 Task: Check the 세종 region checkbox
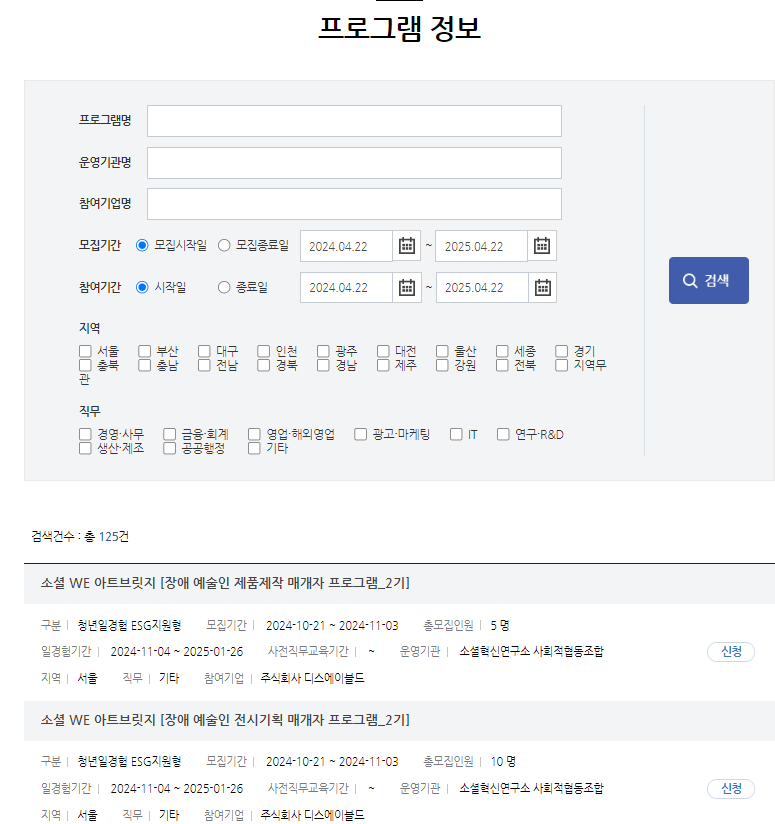[502, 351]
